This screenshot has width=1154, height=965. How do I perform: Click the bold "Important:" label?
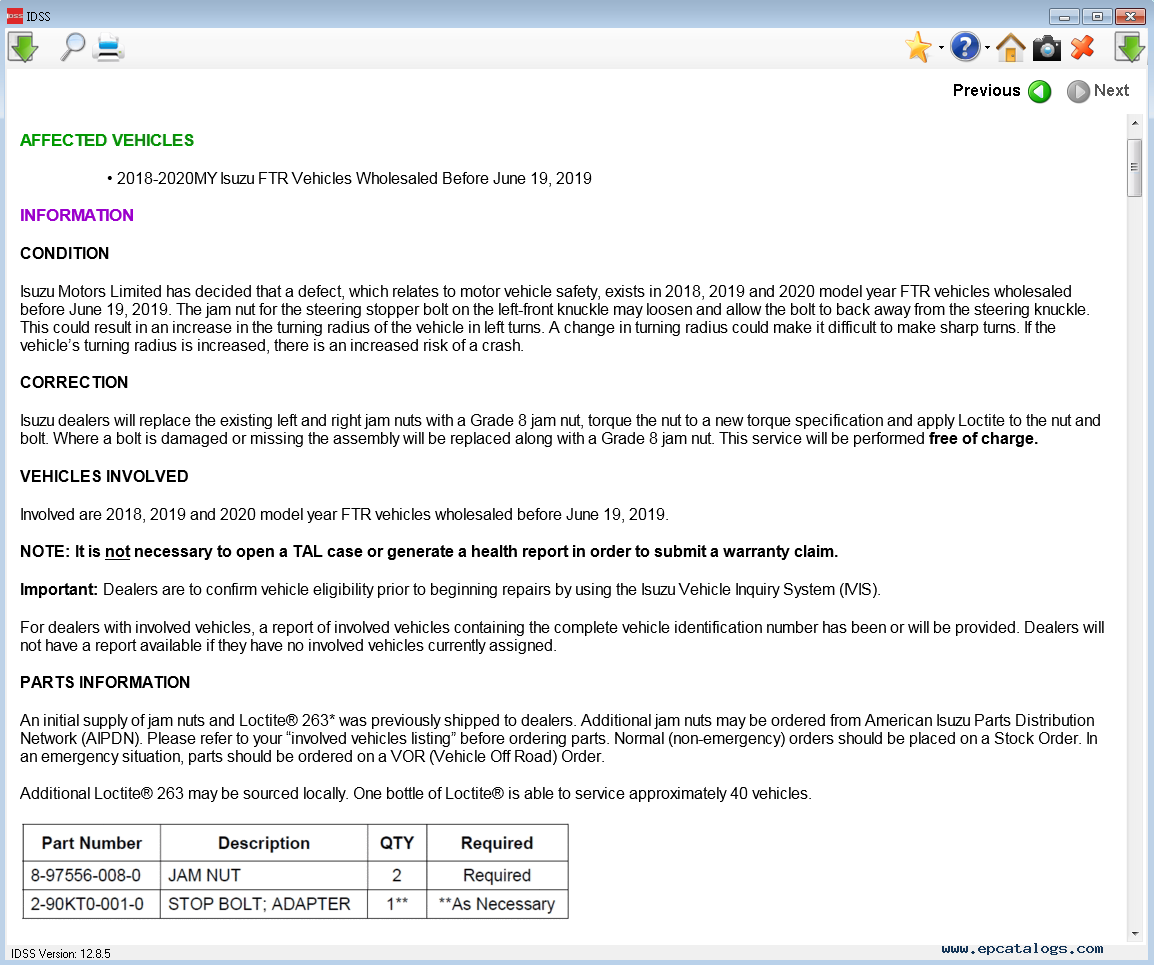(x=59, y=590)
